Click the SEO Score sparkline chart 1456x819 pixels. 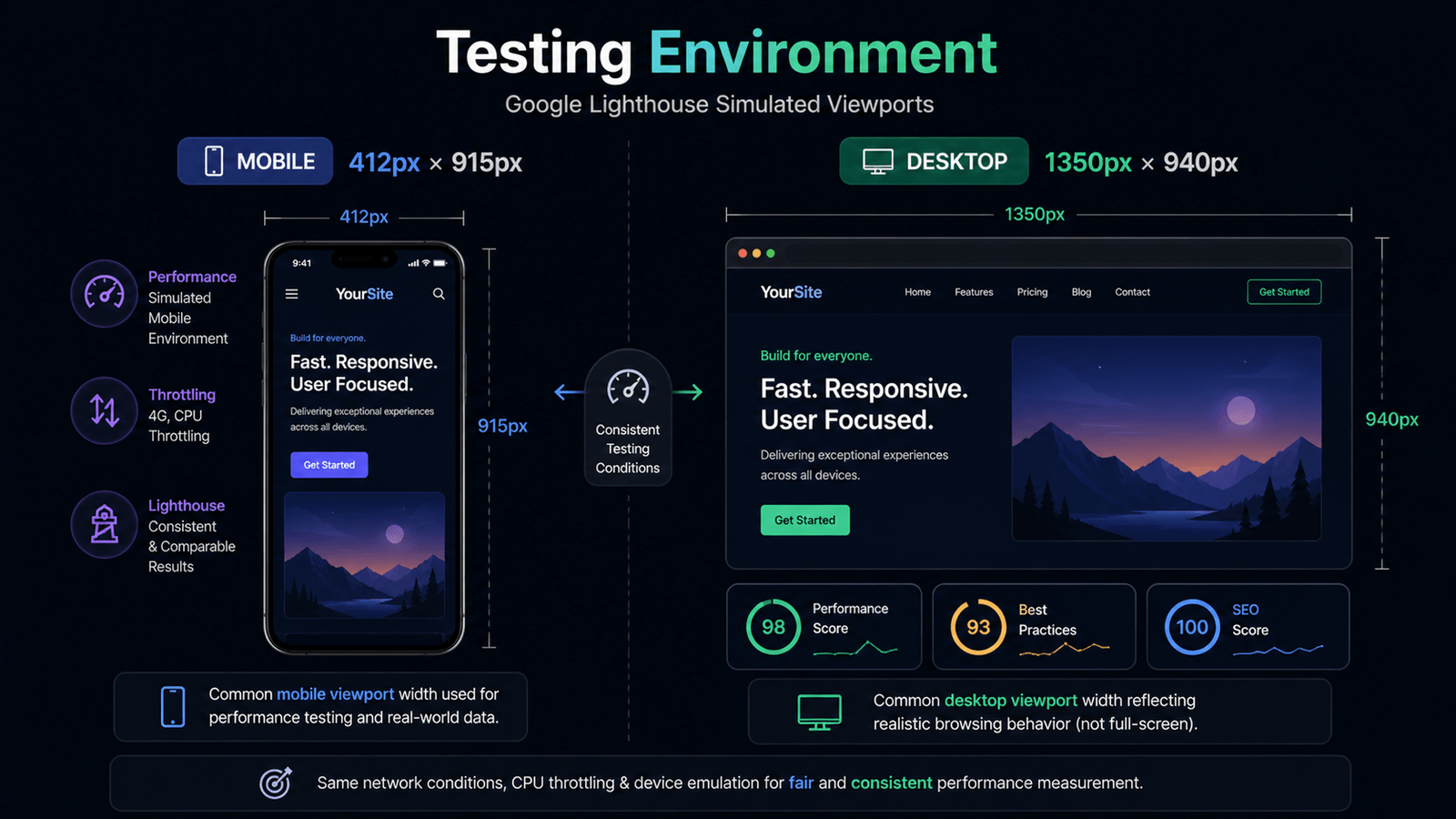pyautogui.click(x=1278, y=650)
